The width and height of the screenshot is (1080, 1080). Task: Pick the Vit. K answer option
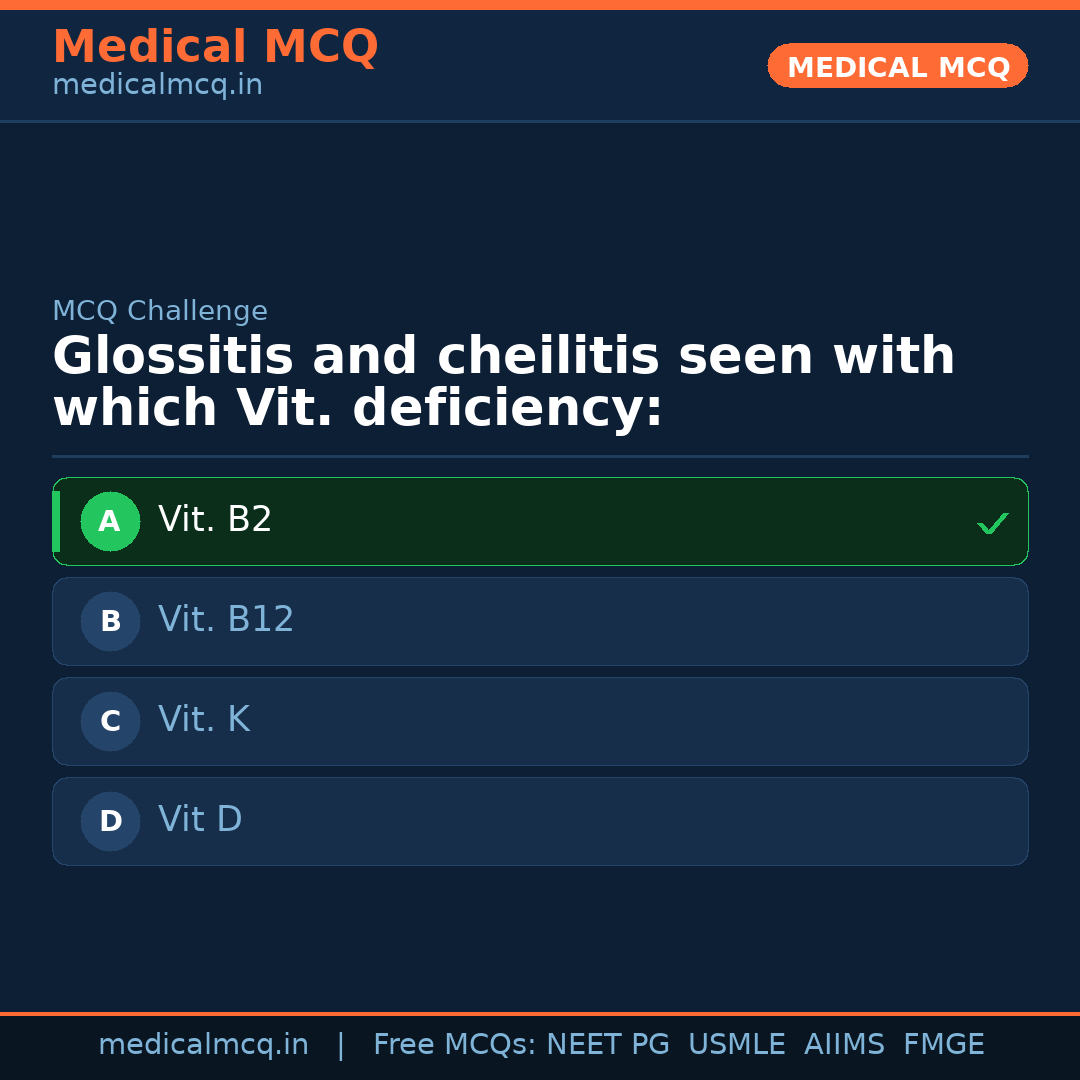204,720
